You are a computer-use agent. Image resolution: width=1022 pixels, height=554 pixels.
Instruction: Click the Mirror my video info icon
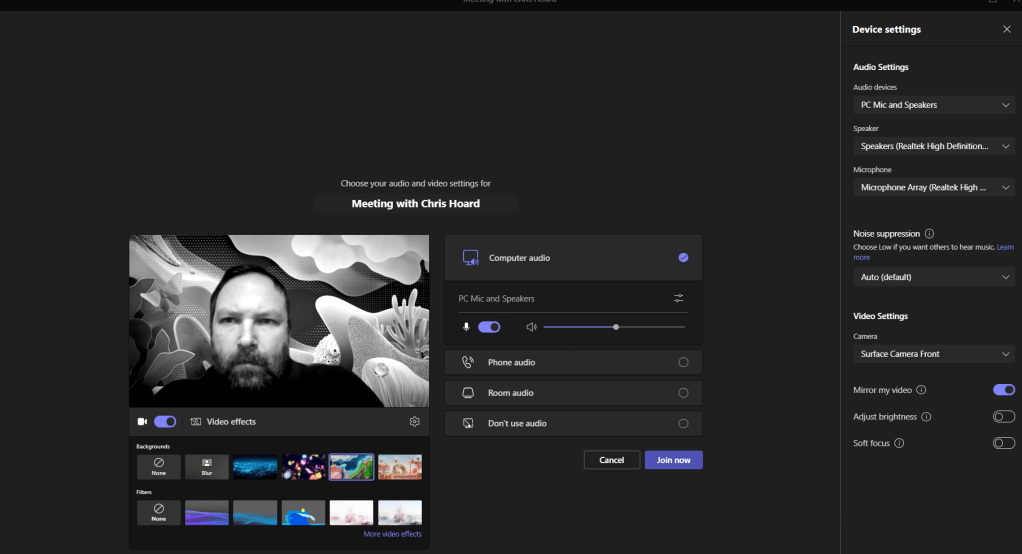pos(921,390)
